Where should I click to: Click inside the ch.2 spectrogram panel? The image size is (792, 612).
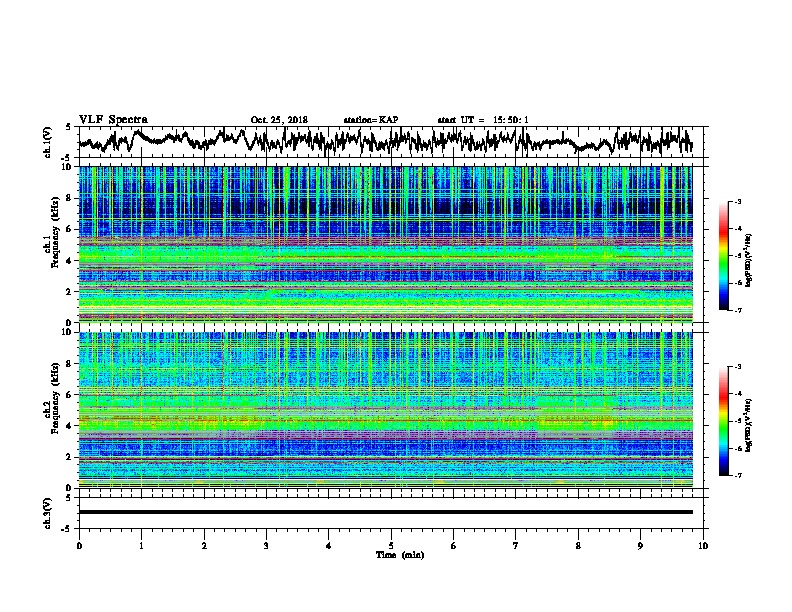[385, 410]
